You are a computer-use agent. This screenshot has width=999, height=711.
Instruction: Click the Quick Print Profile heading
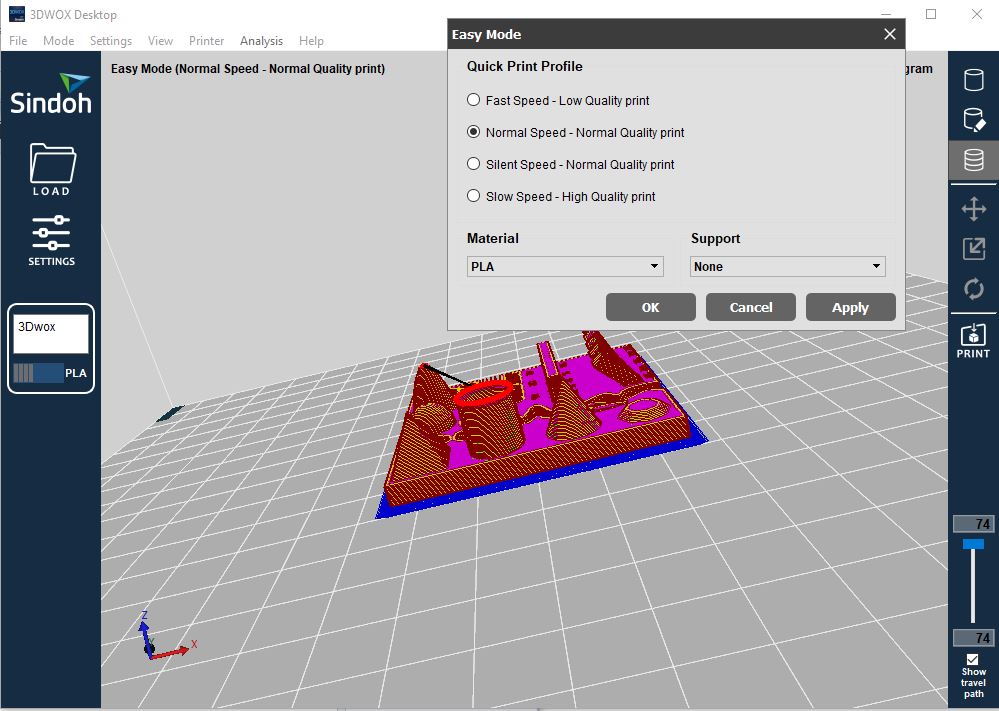coord(524,66)
